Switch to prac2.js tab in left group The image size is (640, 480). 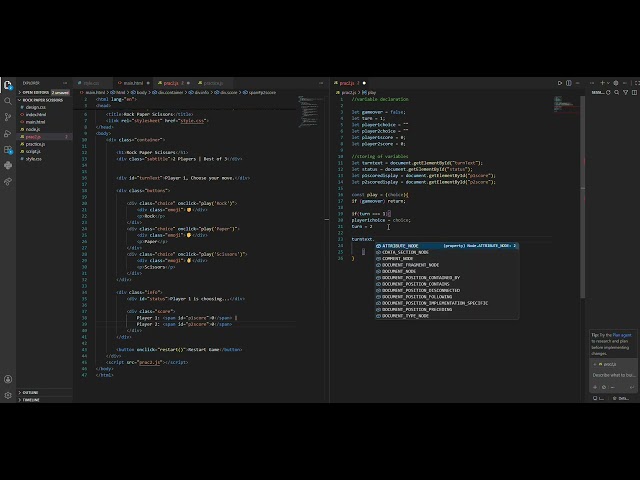pyautogui.click(x=171, y=83)
